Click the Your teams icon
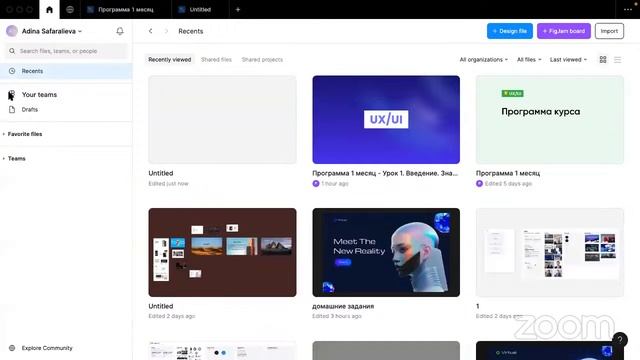The height and width of the screenshot is (360, 640). point(12,94)
